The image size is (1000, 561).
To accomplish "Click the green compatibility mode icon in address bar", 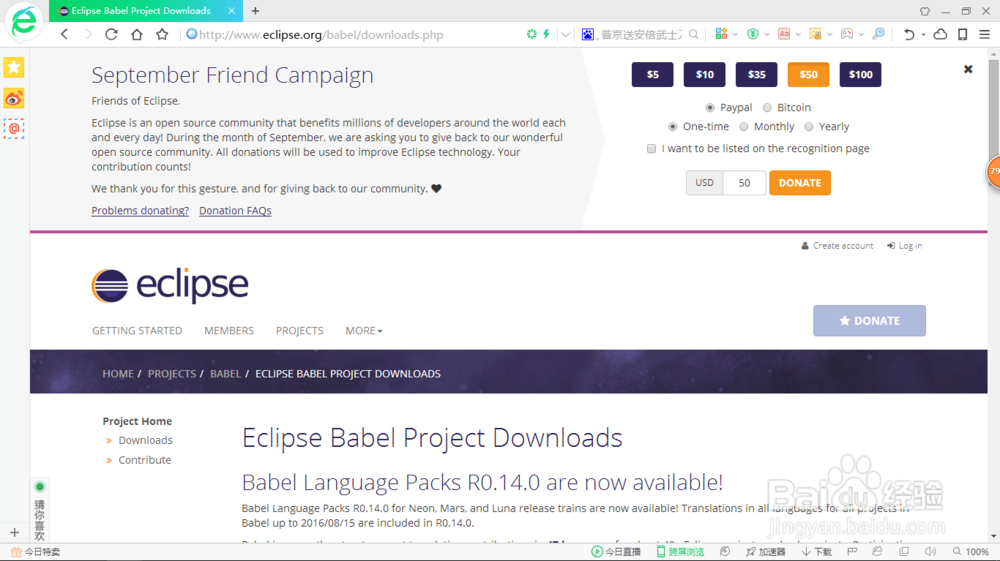I will point(531,34).
